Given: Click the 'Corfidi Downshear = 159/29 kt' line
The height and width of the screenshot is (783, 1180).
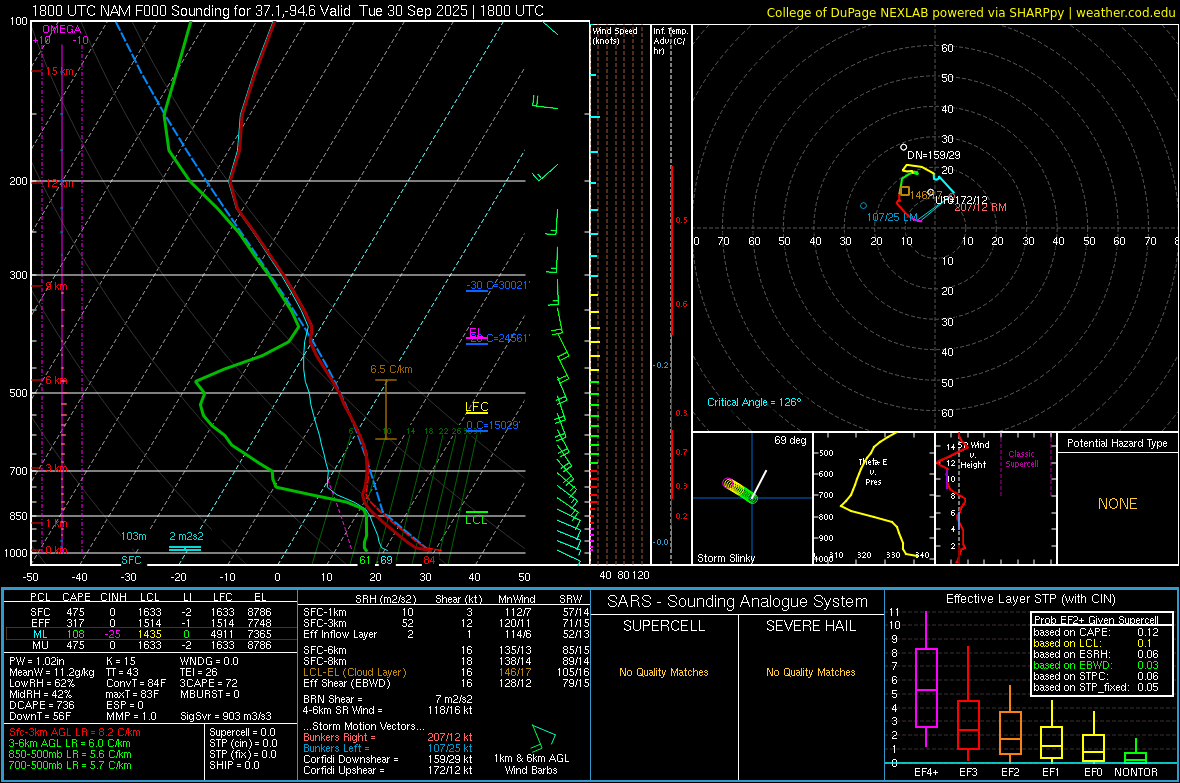Looking at the screenshot, I should coord(387,759).
